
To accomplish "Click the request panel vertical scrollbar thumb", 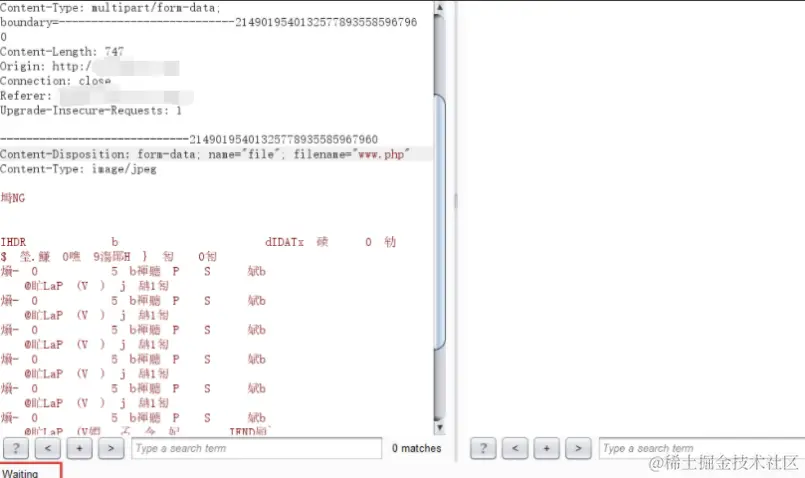I will coord(439,222).
